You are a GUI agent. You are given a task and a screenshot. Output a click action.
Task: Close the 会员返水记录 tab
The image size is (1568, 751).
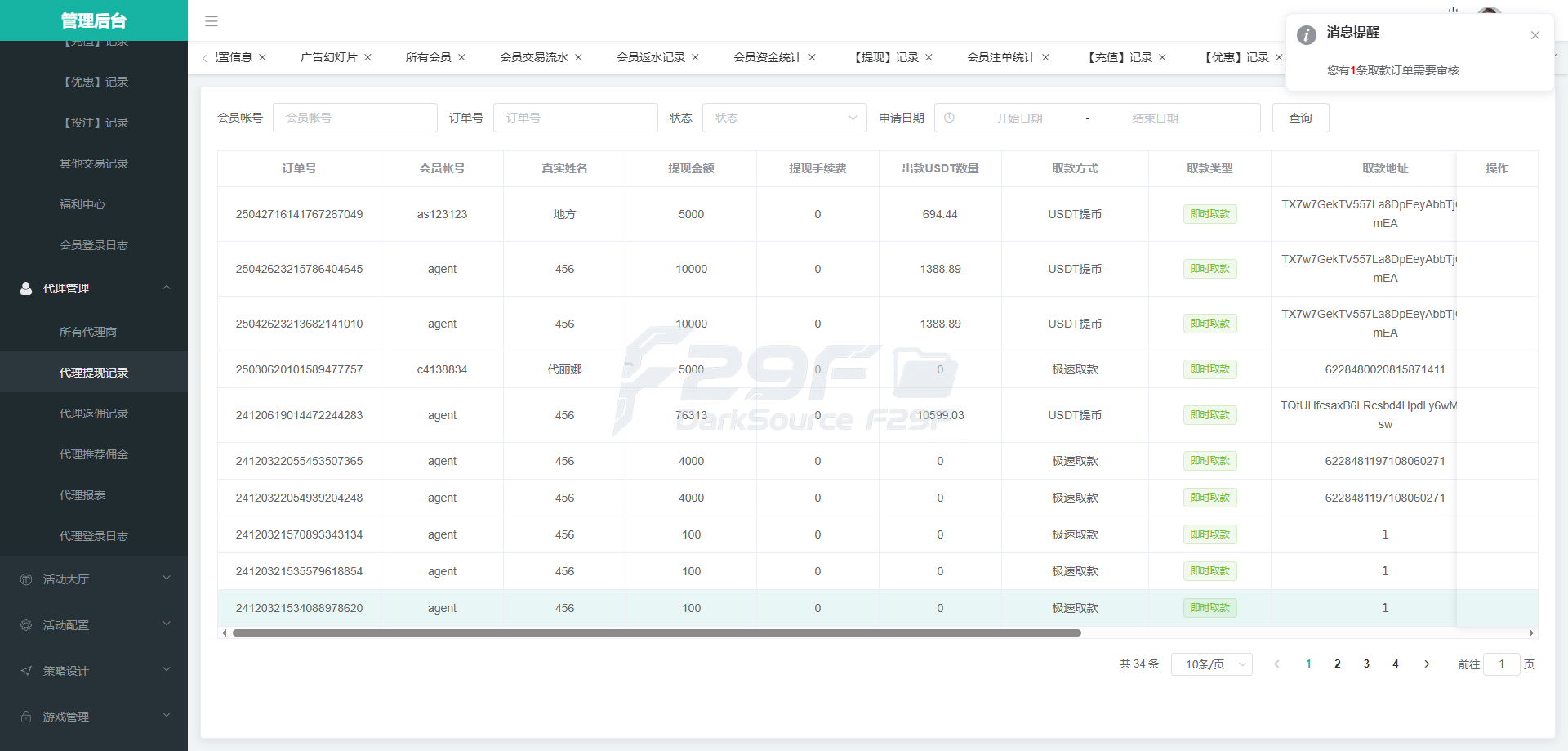click(x=695, y=57)
